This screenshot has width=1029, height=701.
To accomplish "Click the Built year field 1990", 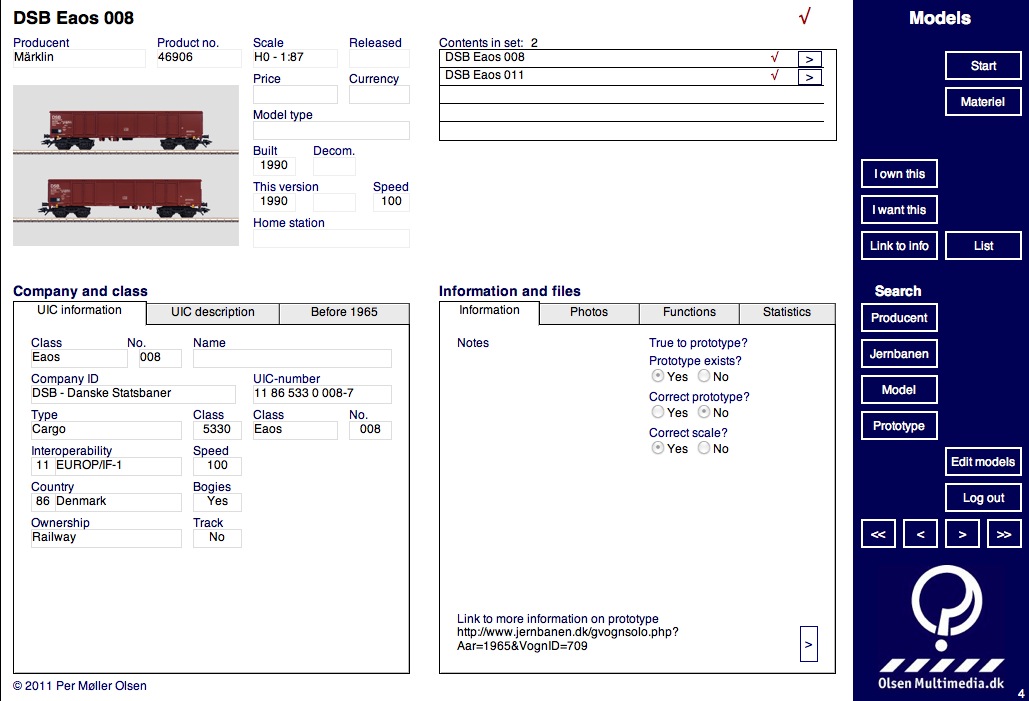I will pyautogui.click(x=274, y=166).
